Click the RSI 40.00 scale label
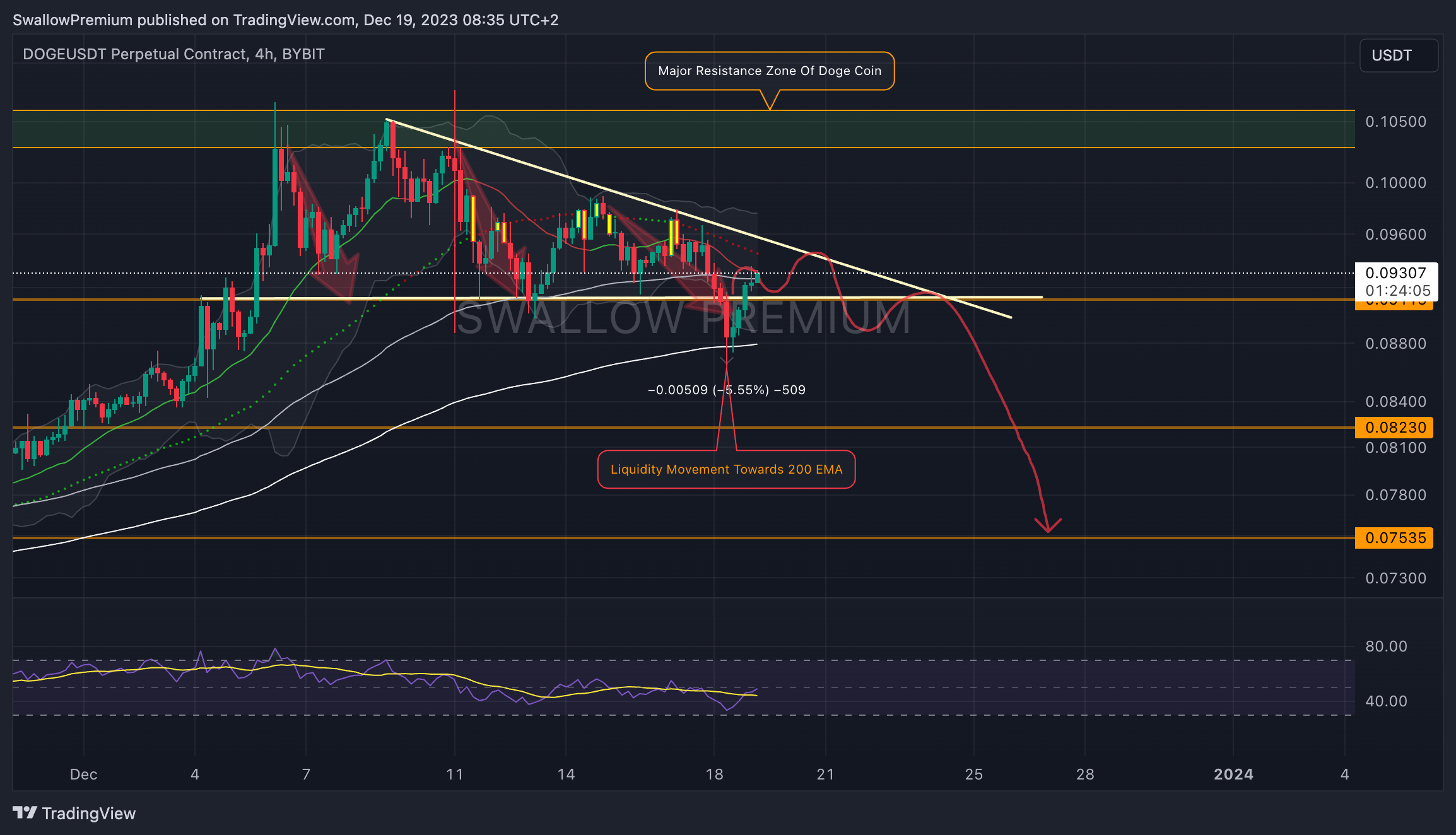The image size is (1456, 835). tap(1386, 701)
